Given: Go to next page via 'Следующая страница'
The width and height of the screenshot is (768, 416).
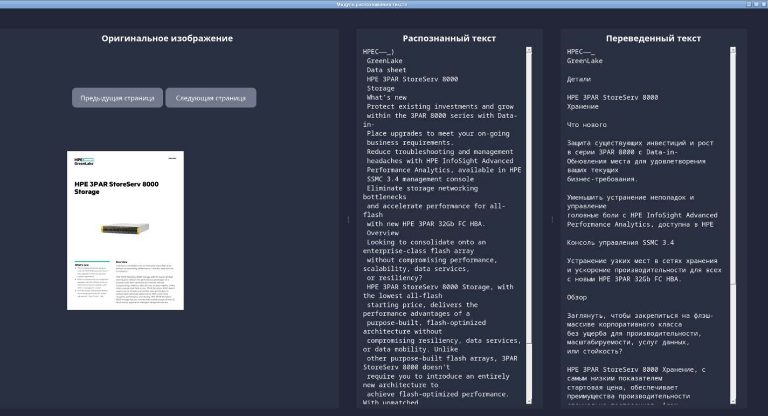Looking at the screenshot, I should click(x=211, y=98).
